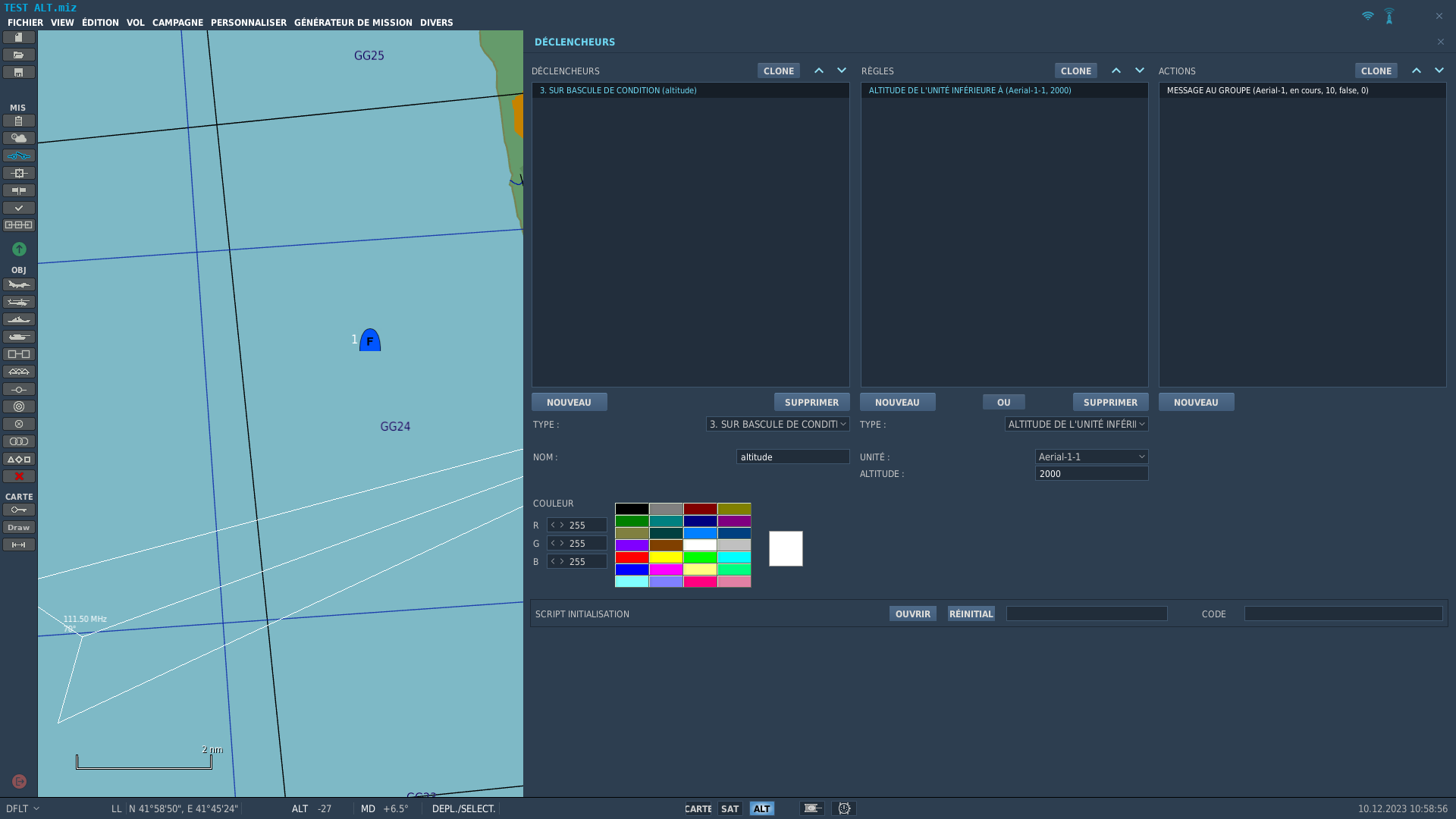The height and width of the screenshot is (819, 1456).
Task: Pick the red color swatch
Action: 632,557
